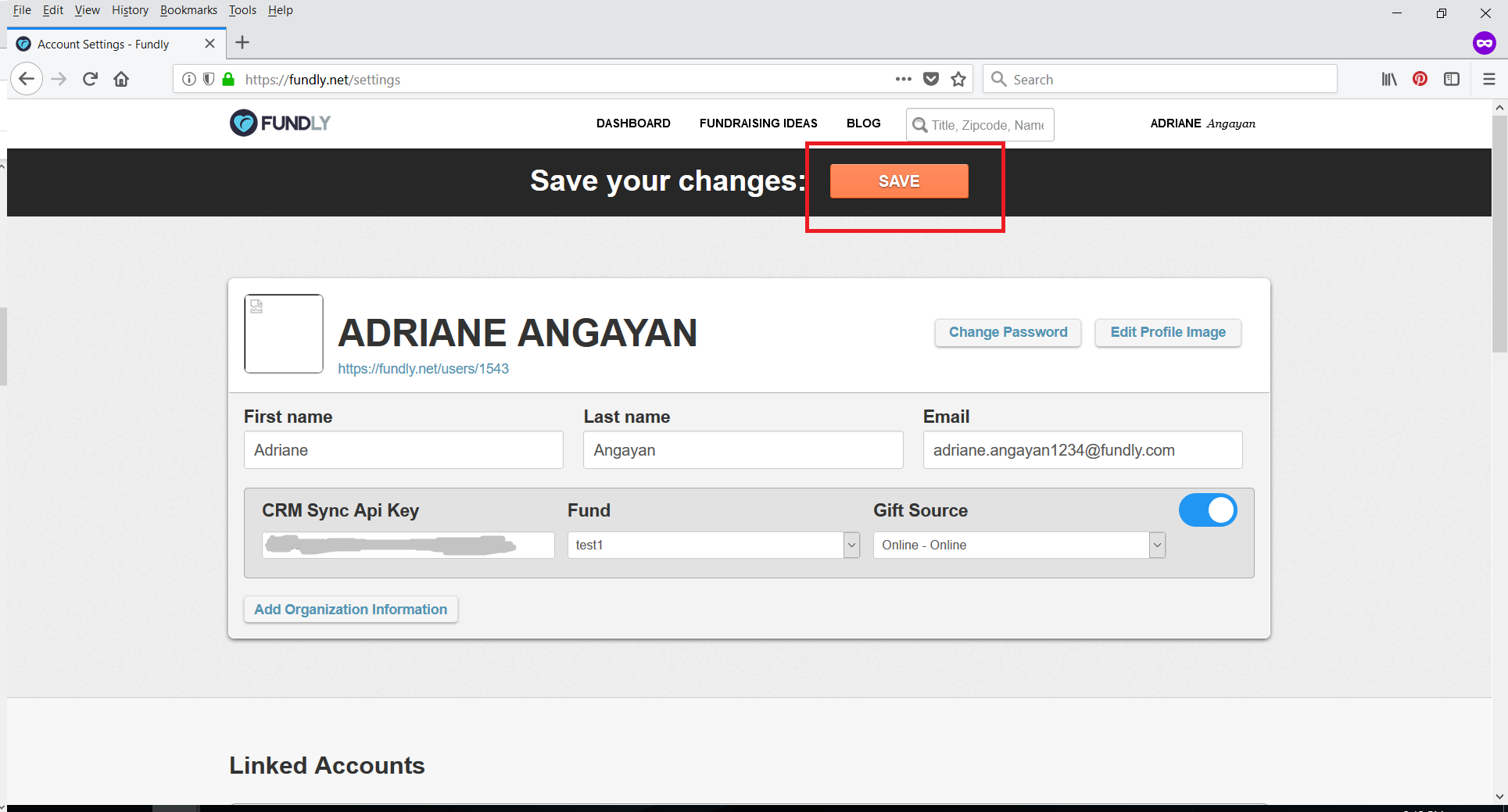Toggle the CRM sync switch off
Screen dimensions: 1508x812
point(1208,510)
